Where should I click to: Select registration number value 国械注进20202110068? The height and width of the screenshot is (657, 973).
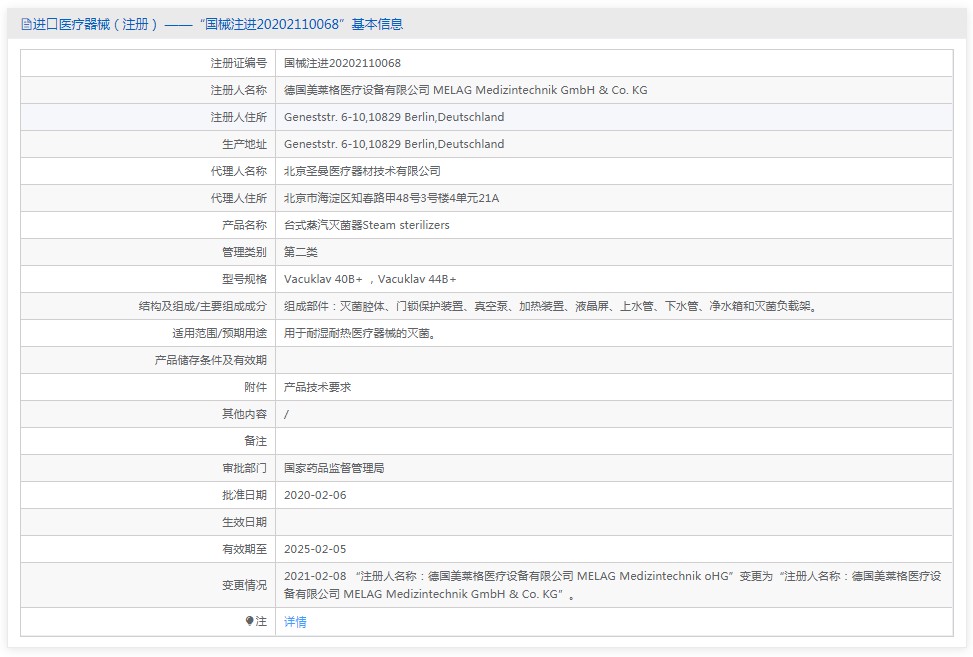click(x=343, y=63)
